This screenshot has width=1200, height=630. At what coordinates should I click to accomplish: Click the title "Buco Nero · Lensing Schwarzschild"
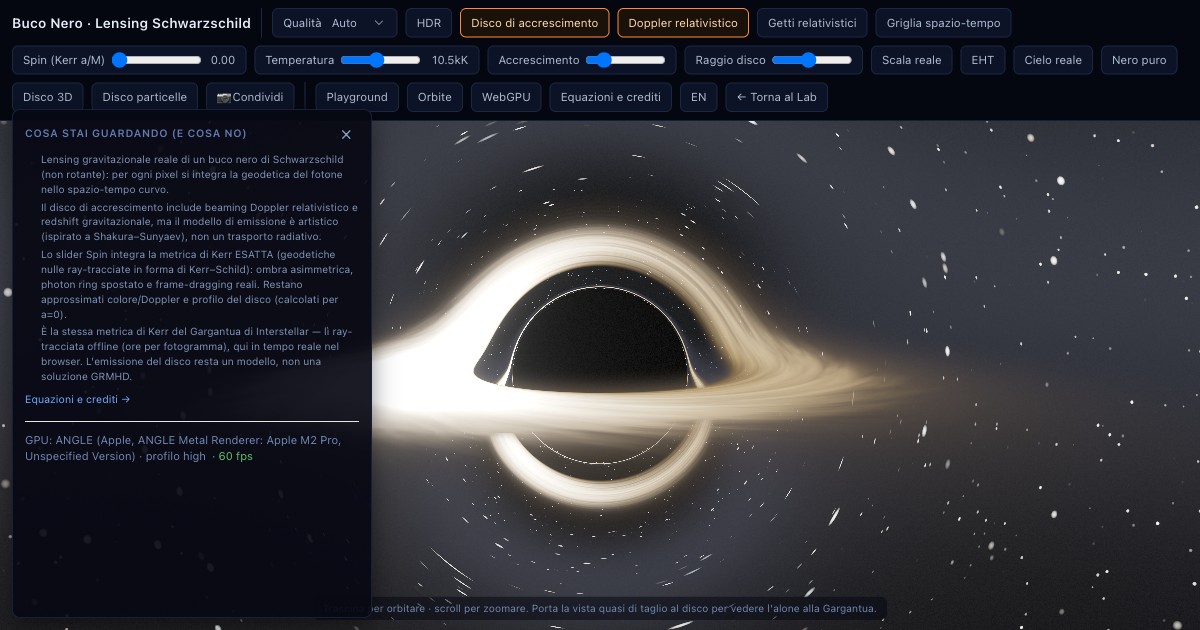[x=131, y=23]
